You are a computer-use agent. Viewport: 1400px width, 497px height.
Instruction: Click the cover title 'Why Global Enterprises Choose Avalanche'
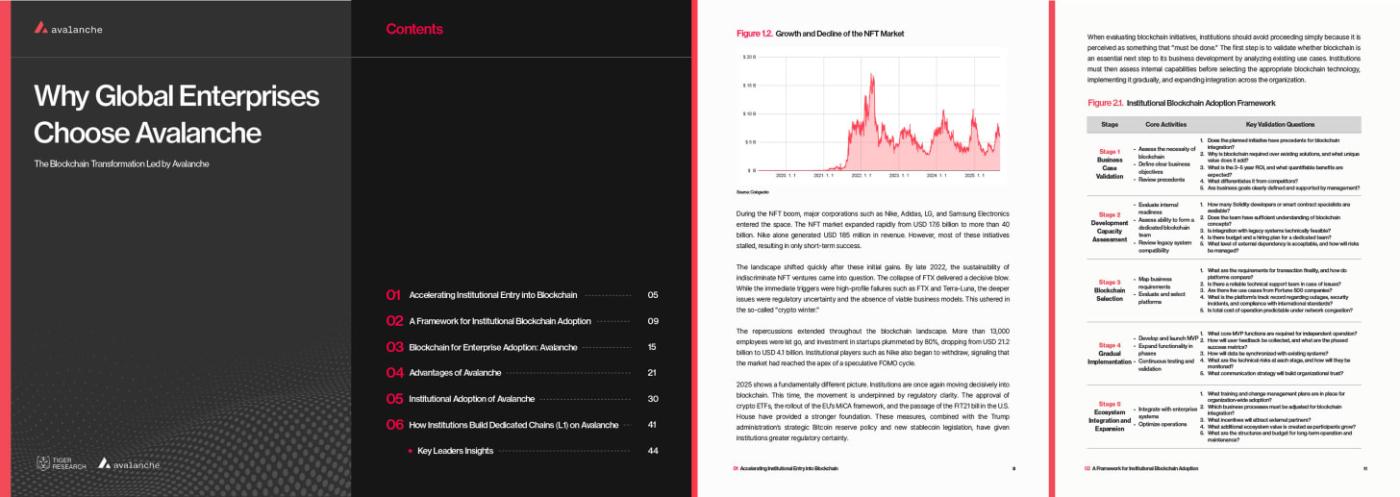176,114
